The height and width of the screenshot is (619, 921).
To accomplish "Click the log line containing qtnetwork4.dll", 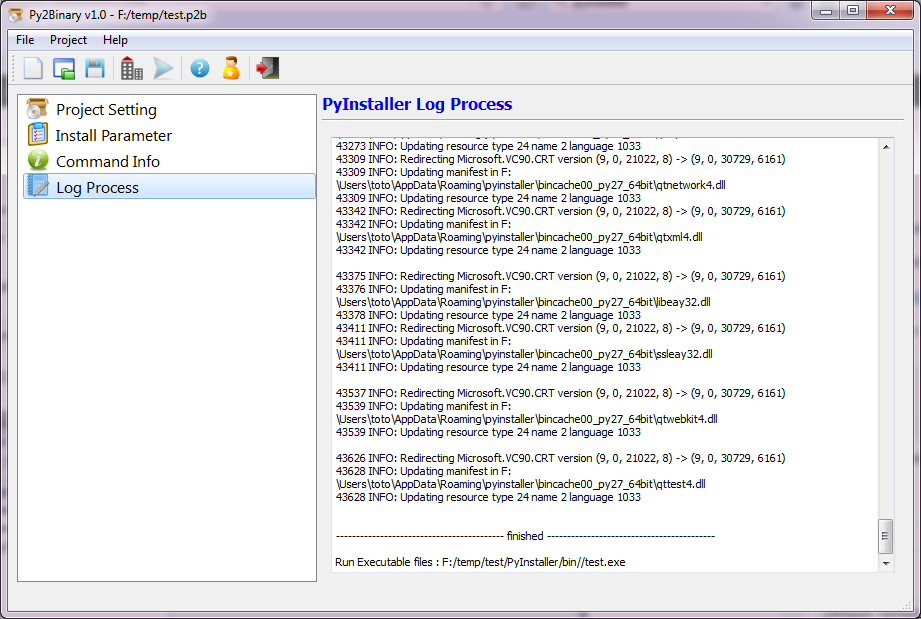I will click(530, 185).
